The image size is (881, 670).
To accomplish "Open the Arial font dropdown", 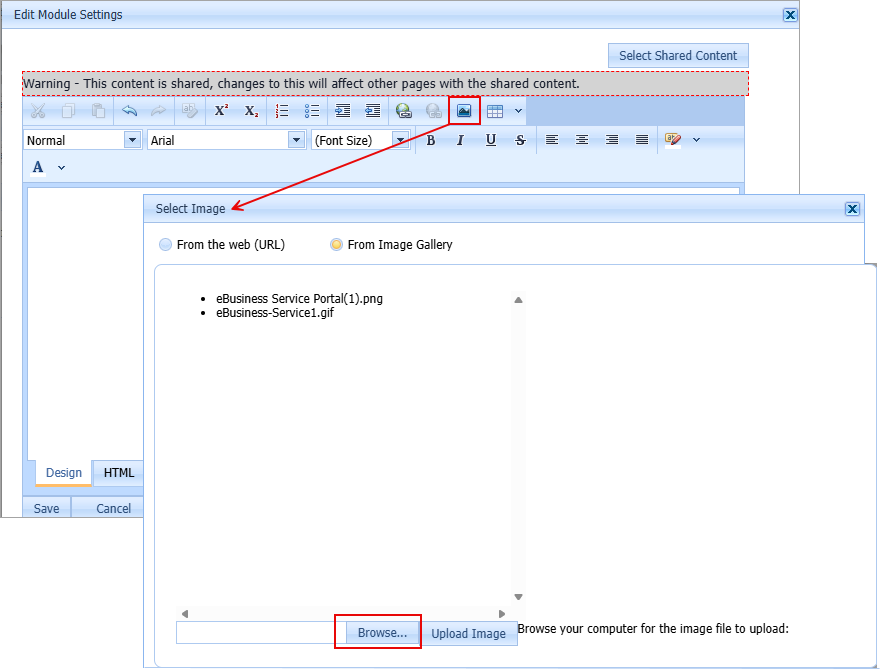I will point(296,140).
